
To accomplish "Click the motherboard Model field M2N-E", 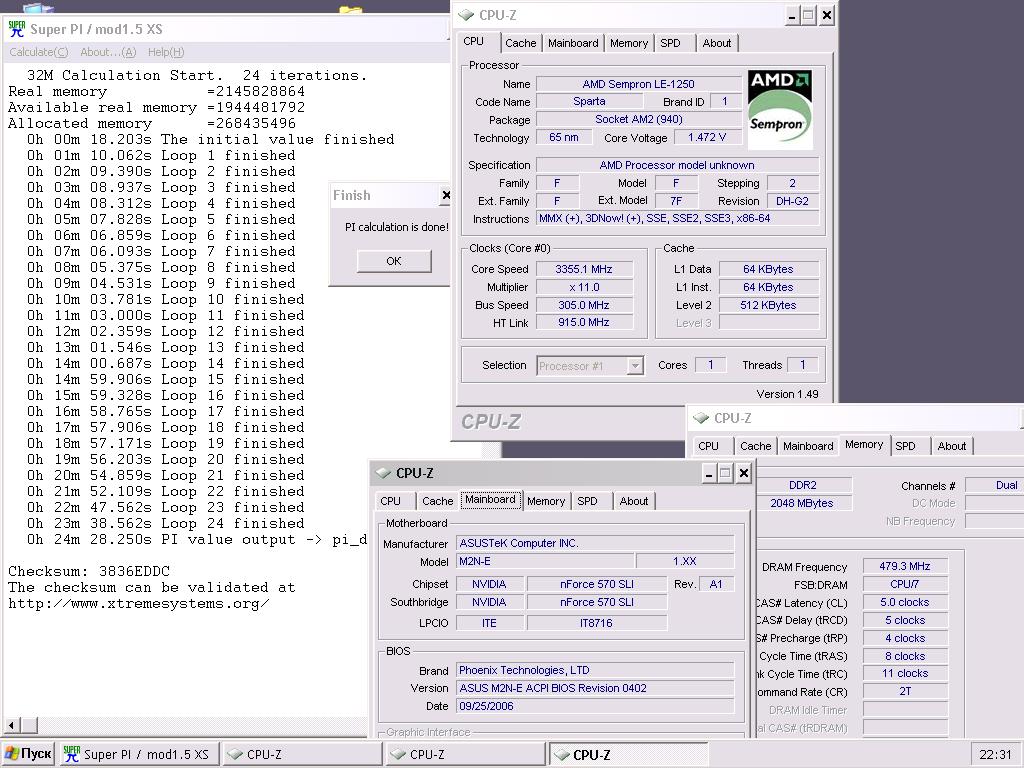I will point(544,561).
